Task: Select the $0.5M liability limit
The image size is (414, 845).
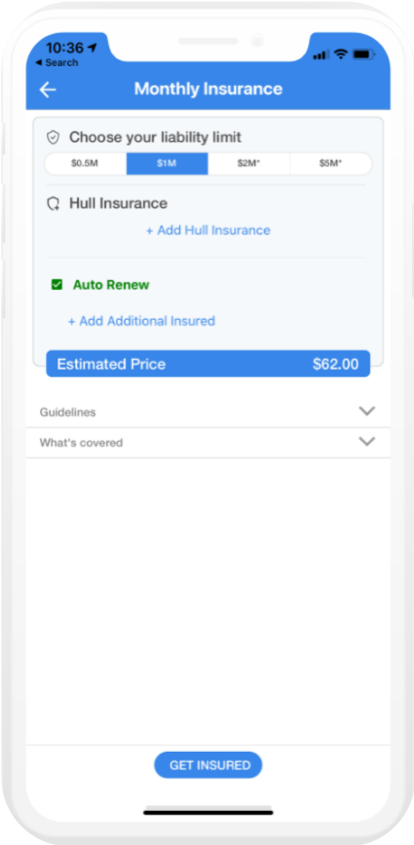Action: 85,164
